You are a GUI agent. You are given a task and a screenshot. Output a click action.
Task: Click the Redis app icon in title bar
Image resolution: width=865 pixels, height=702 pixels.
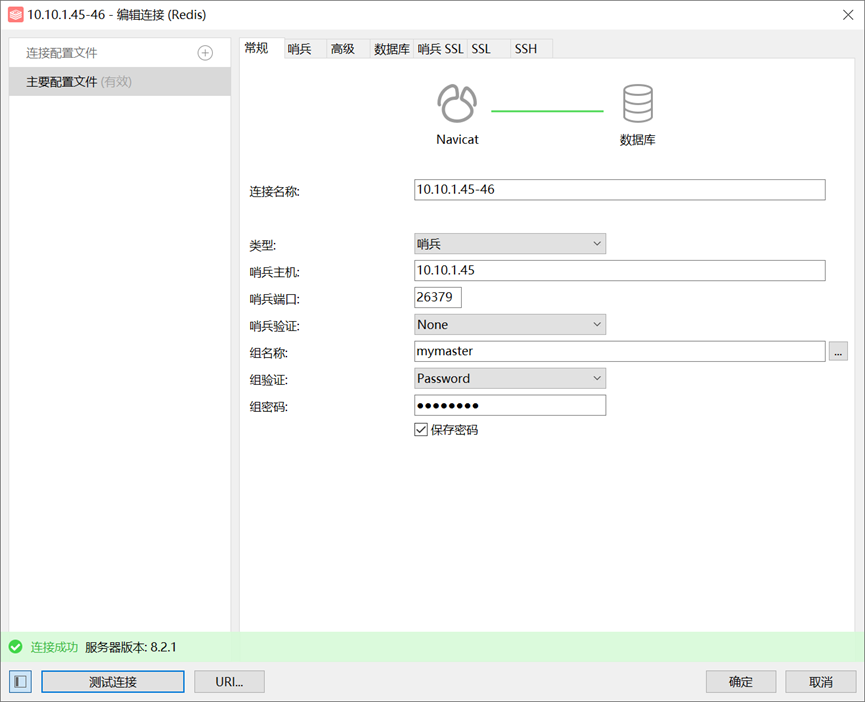[15, 14]
